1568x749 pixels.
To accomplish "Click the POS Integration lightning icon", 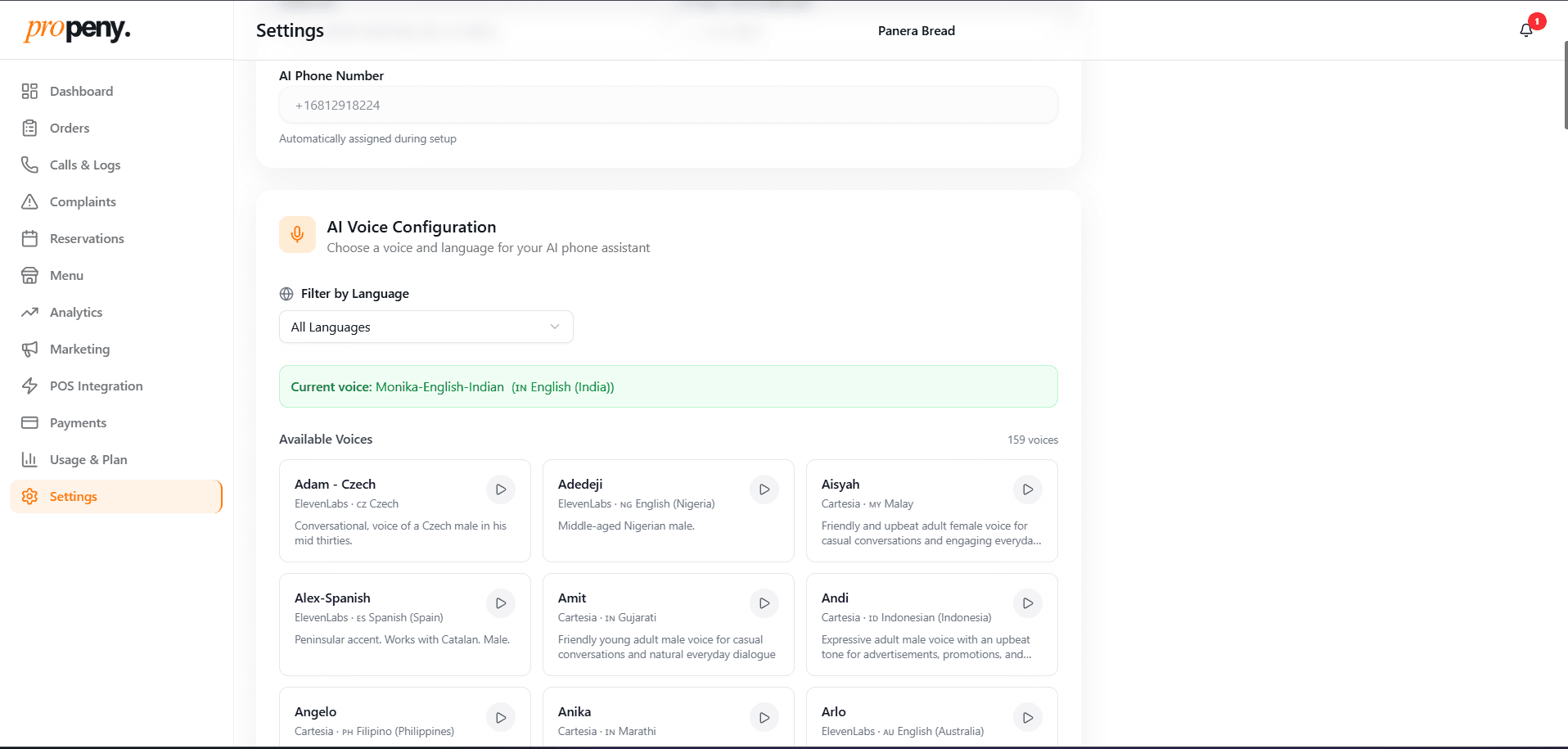I will tap(29, 386).
